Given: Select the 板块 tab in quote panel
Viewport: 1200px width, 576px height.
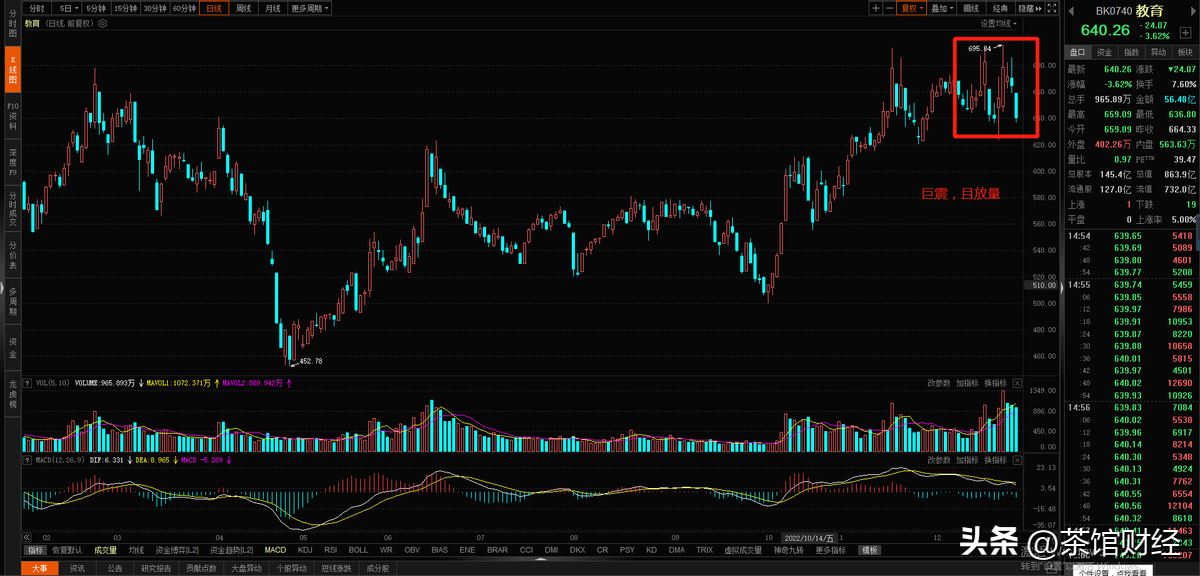Looking at the screenshot, I should pyautogui.click(x=1185, y=52).
